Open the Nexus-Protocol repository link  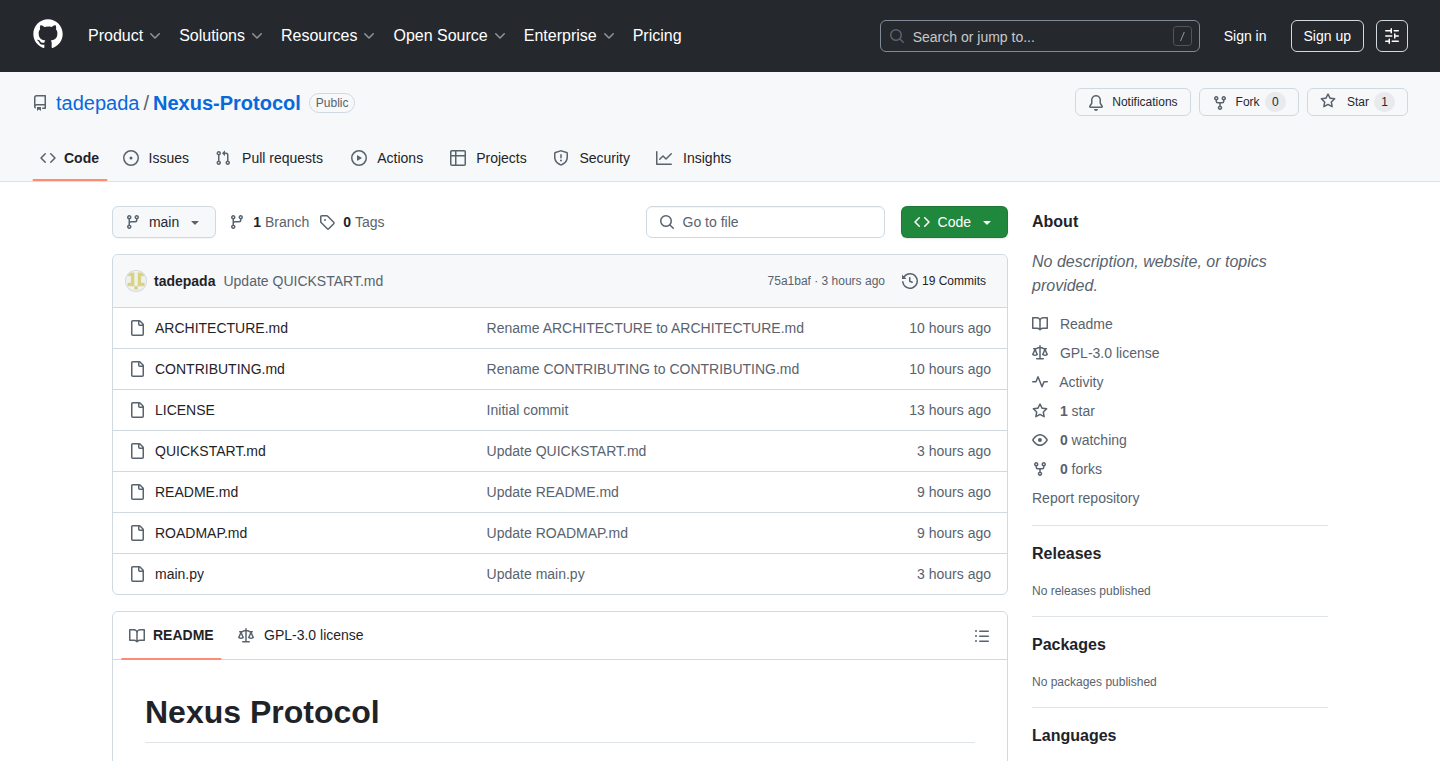pos(227,103)
